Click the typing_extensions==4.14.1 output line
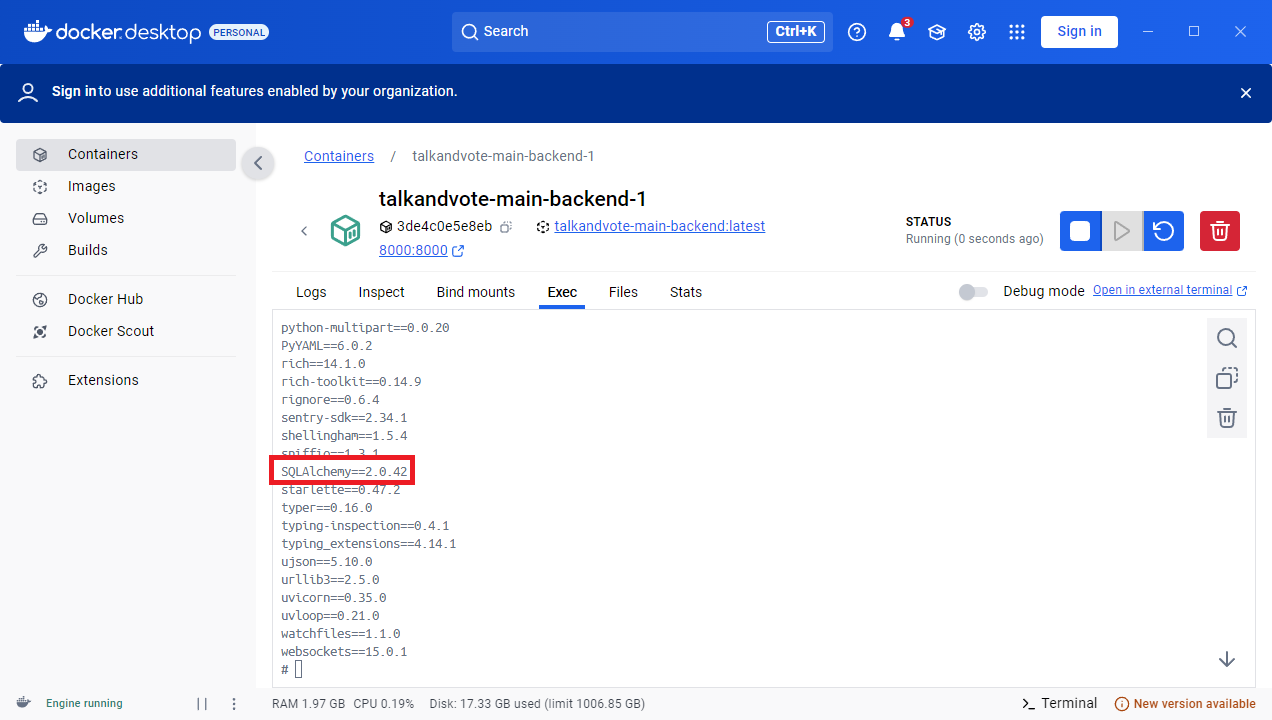1272x720 pixels. coord(368,544)
